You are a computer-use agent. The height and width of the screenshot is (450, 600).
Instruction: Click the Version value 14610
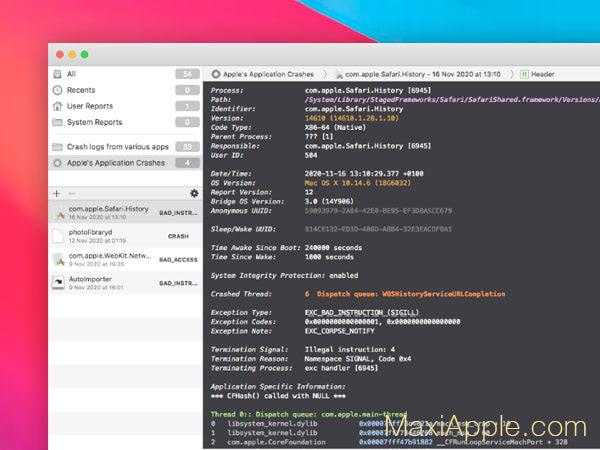click(x=352, y=118)
